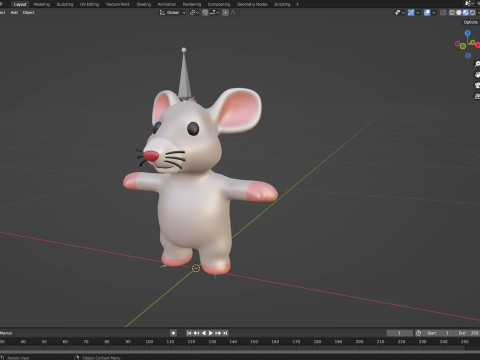Switch to the Rendering workspace tab

(x=192, y=4)
